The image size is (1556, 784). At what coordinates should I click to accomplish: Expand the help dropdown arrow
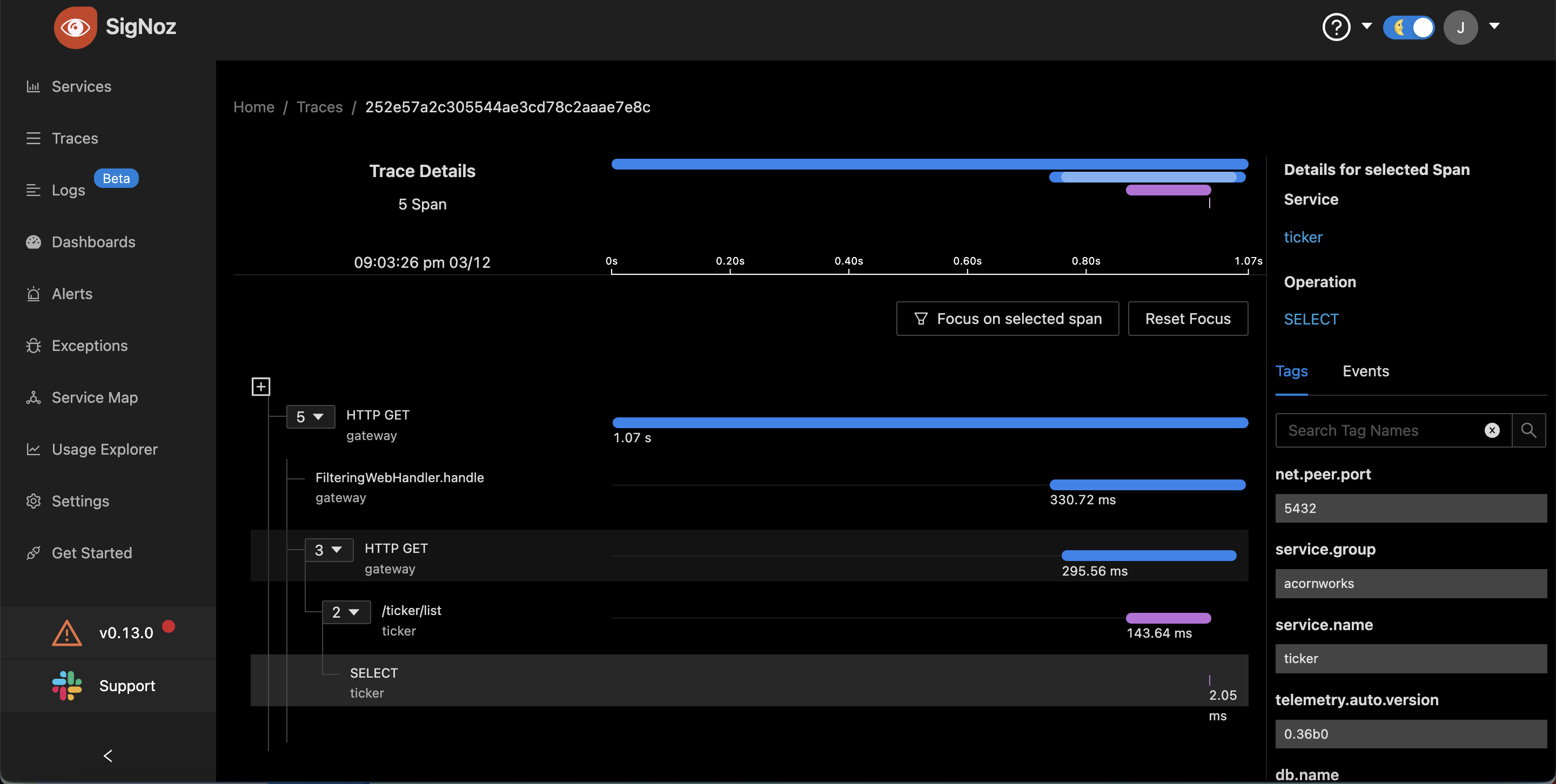pos(1366,26)
